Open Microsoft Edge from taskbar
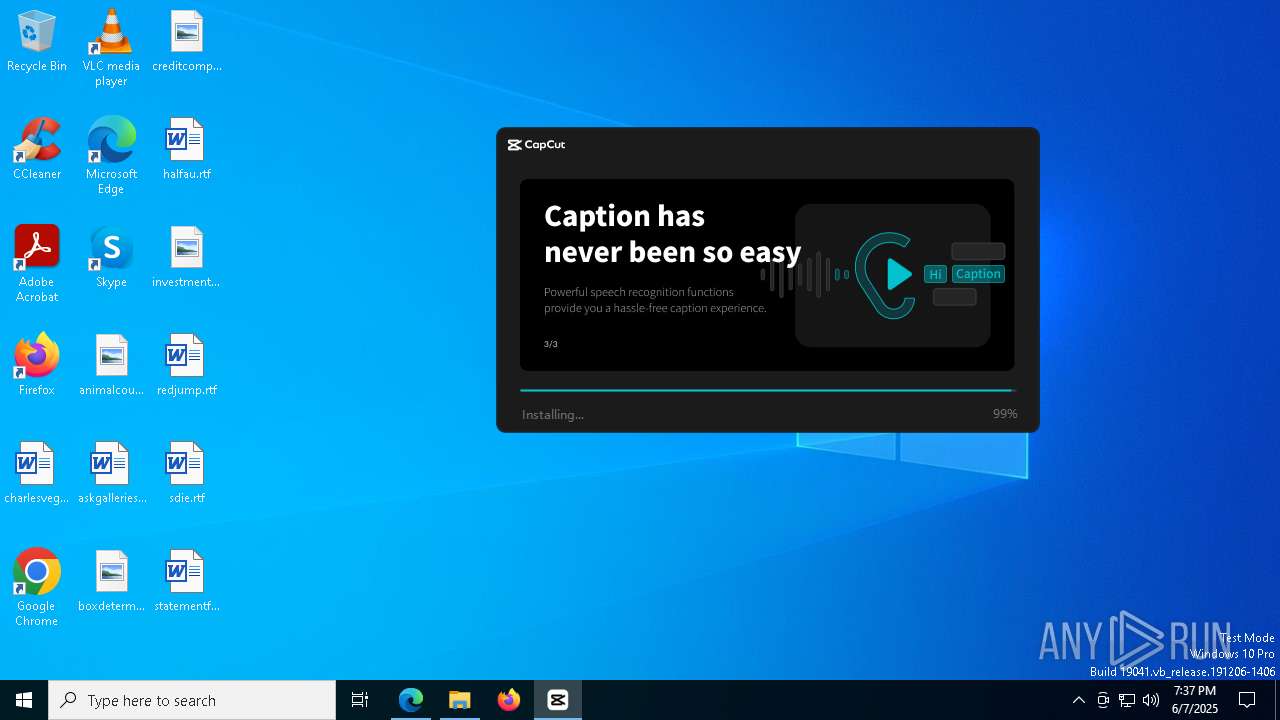 pos(411,700)
